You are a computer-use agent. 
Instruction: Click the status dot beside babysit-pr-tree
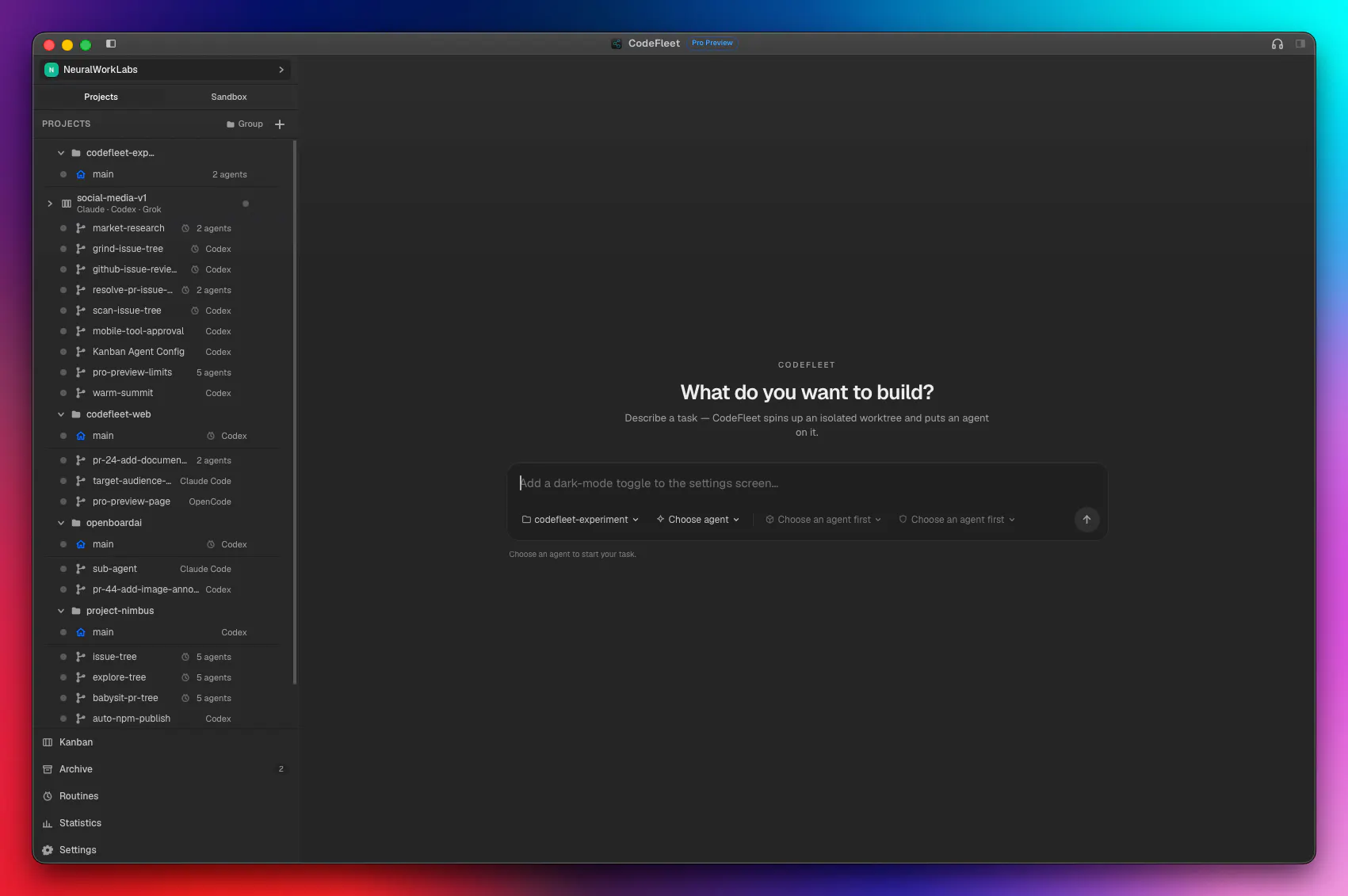point(63,698)
